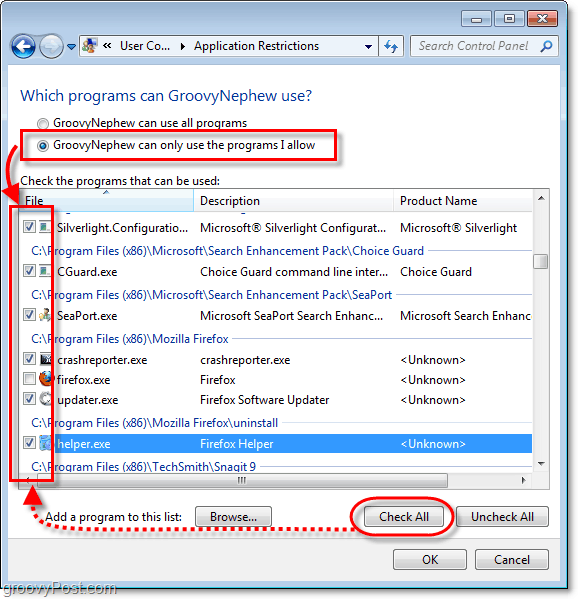Select the SeaPort.exe file name
This screenshot has width=578, height=599.
87,316
